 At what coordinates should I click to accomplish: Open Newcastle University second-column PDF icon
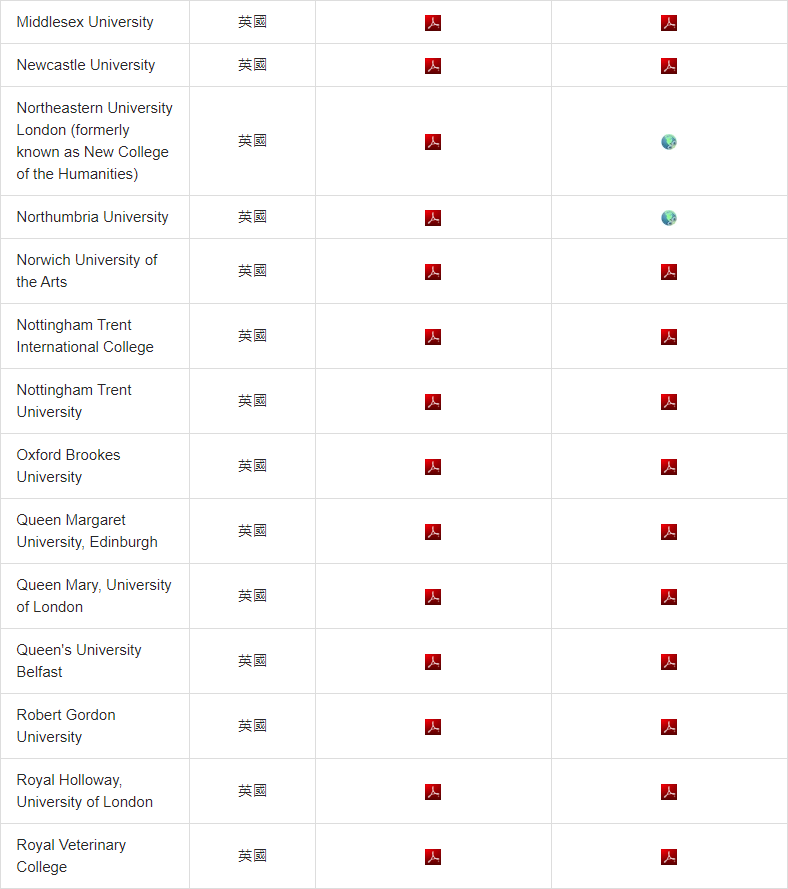coord(669,66)
